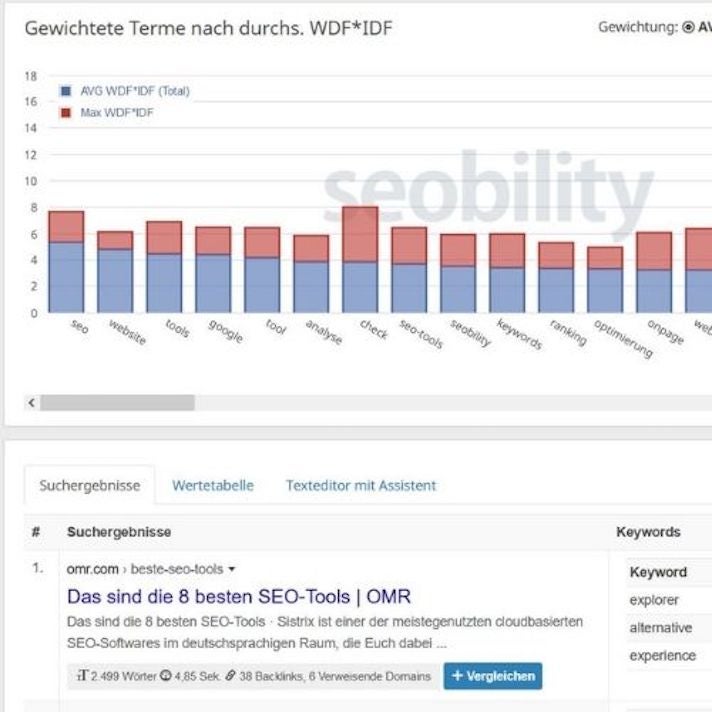Click the blue AVG WDF*IDF legend square
This screenshot has height=712, width=712.
pyautogui.click(x=66, y=91)
